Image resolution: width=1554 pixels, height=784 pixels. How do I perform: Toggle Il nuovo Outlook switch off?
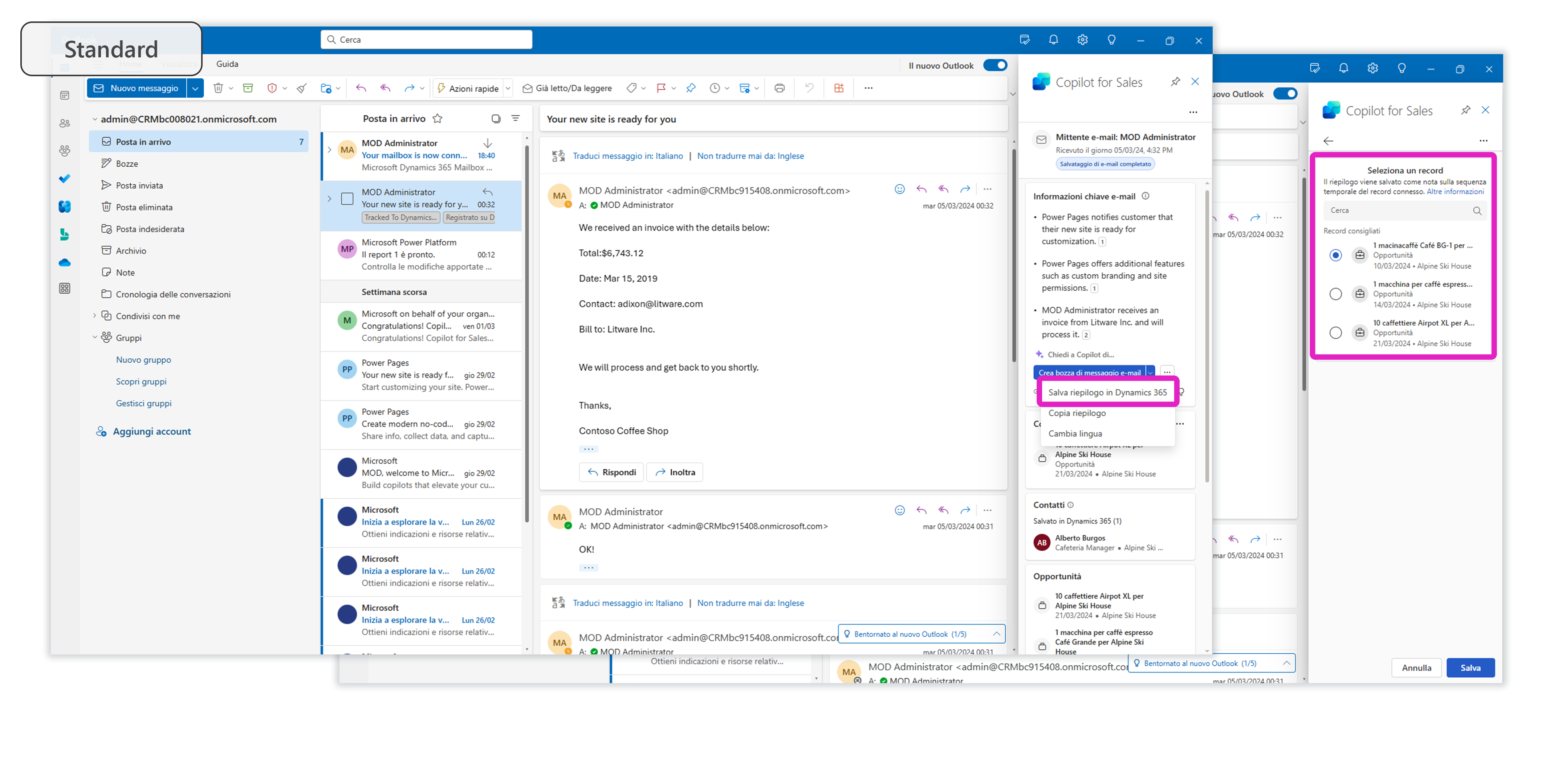995,65
